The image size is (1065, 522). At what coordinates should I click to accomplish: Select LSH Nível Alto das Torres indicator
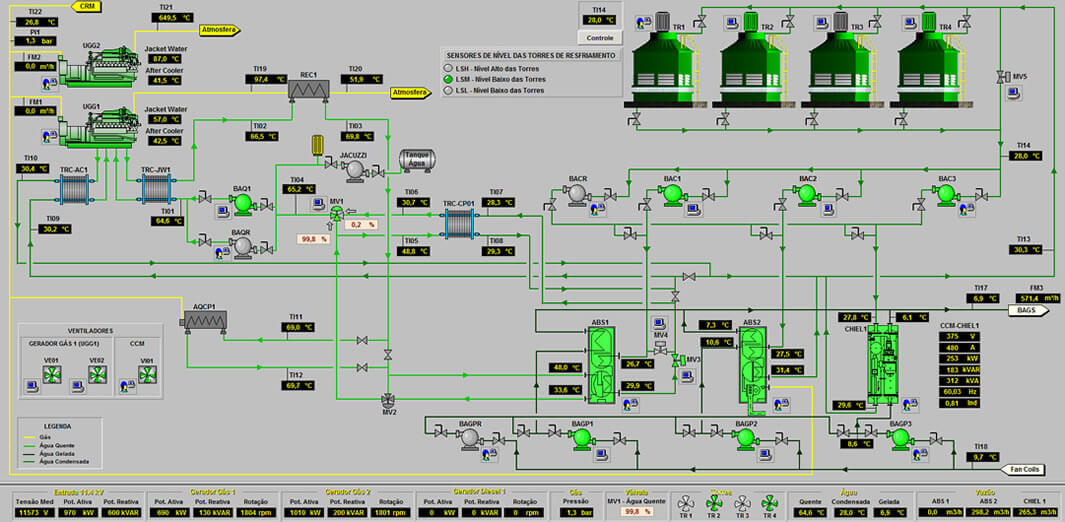tap(449, 68)
